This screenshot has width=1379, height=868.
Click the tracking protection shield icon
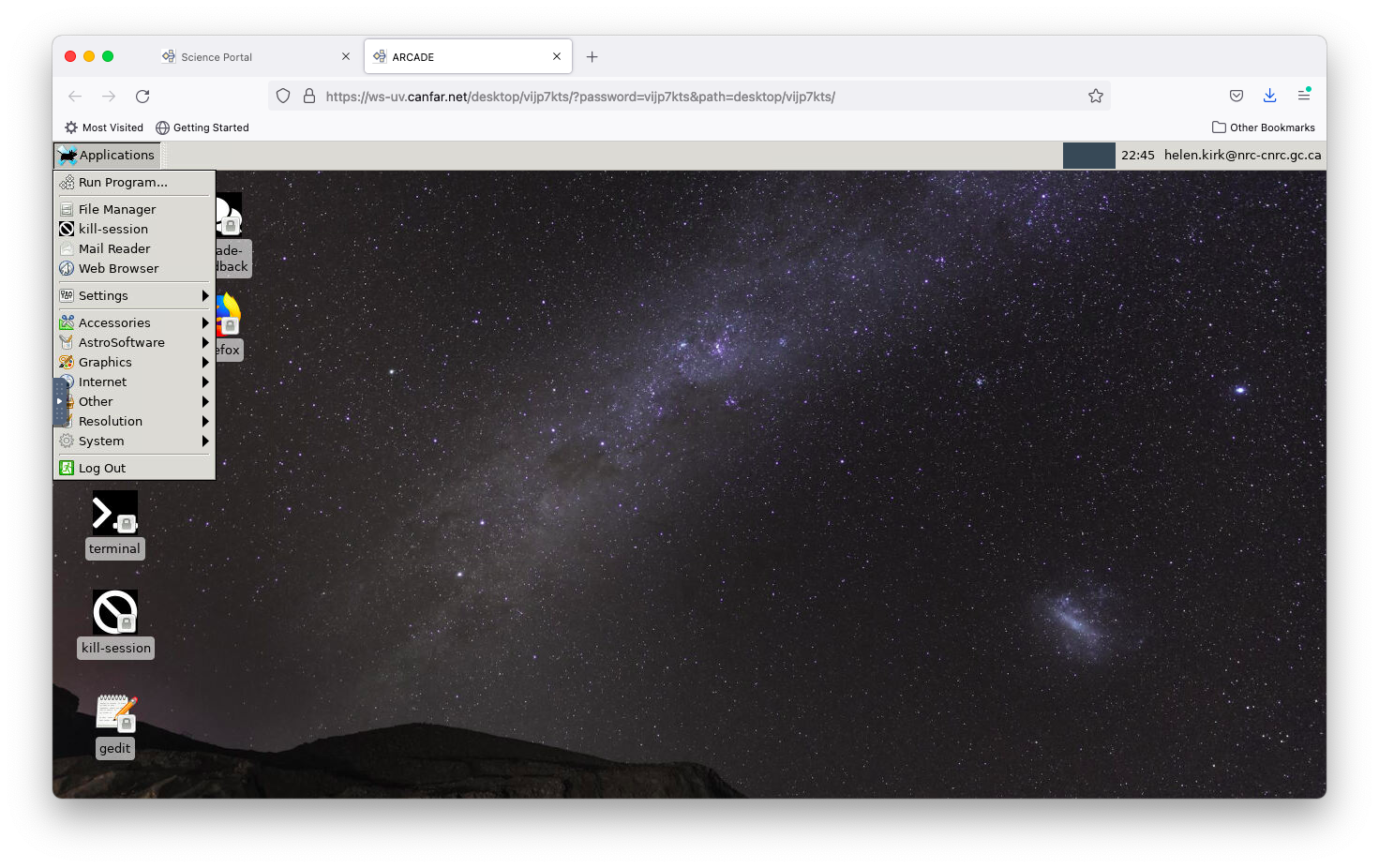283,96
